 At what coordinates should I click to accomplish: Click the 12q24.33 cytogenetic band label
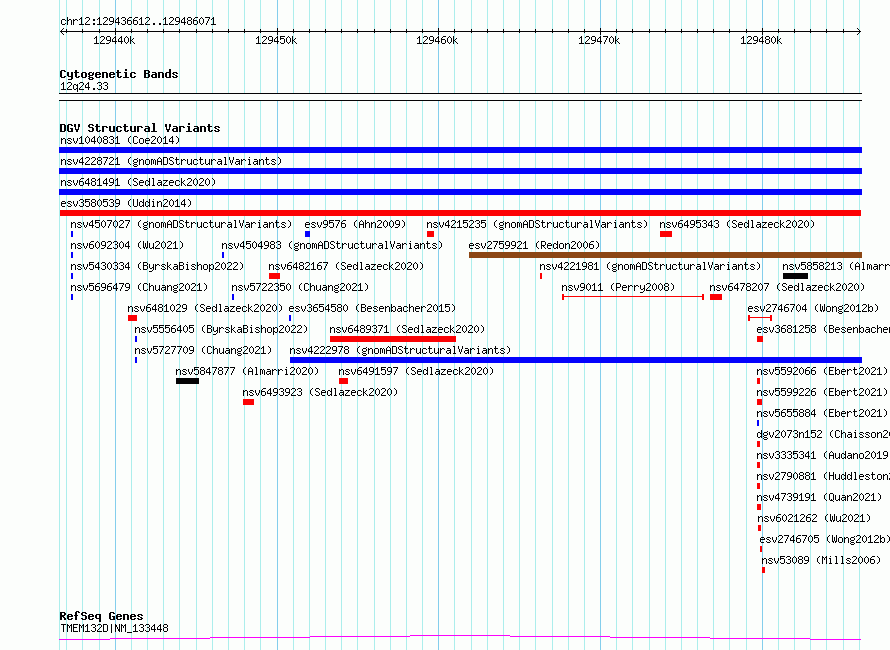[84, 86]
